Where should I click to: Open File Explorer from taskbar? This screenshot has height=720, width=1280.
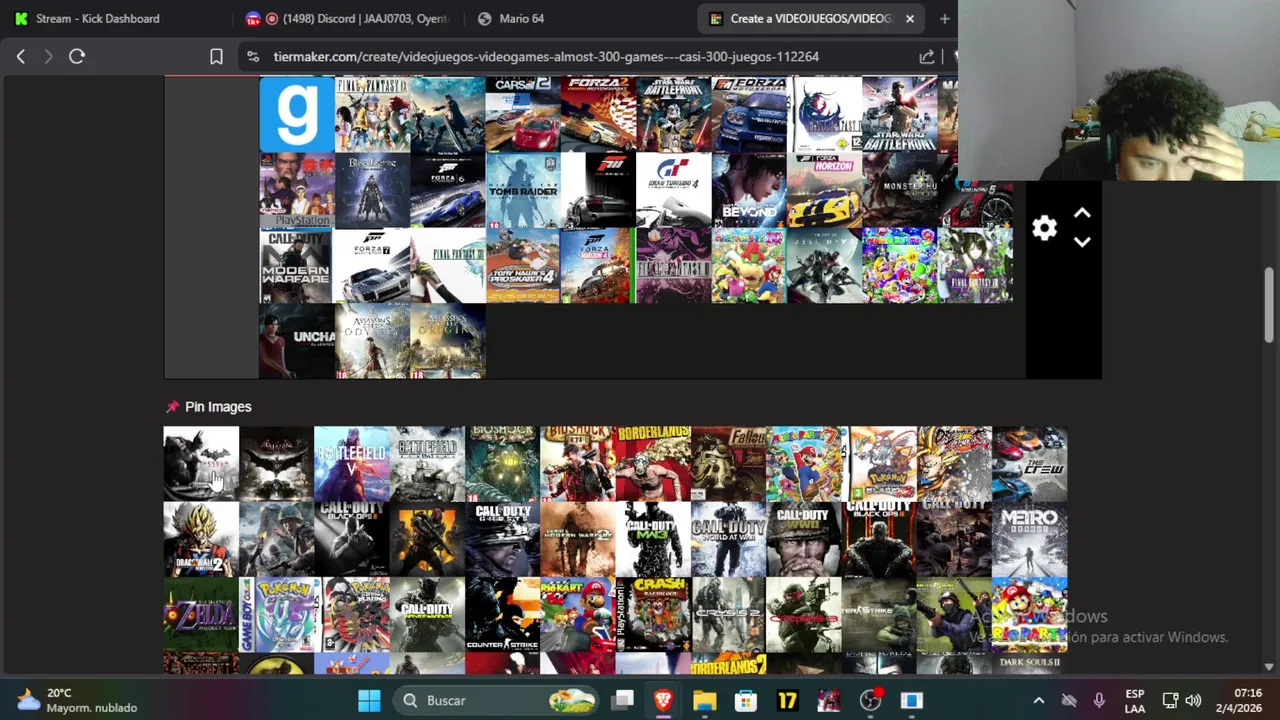(x=704, y=701)
